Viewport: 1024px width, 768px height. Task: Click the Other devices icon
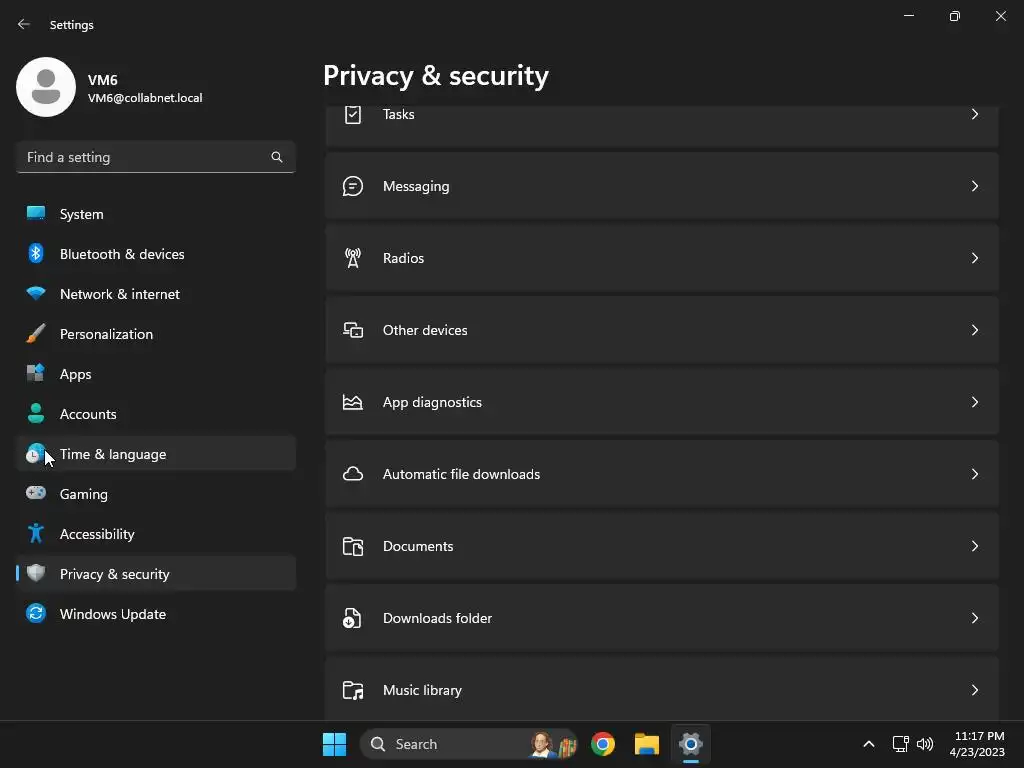click(x=352, y=330)
